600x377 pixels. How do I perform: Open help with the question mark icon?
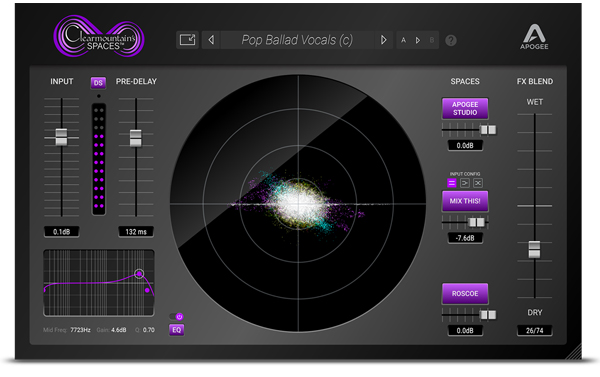[x=451, y=40]
